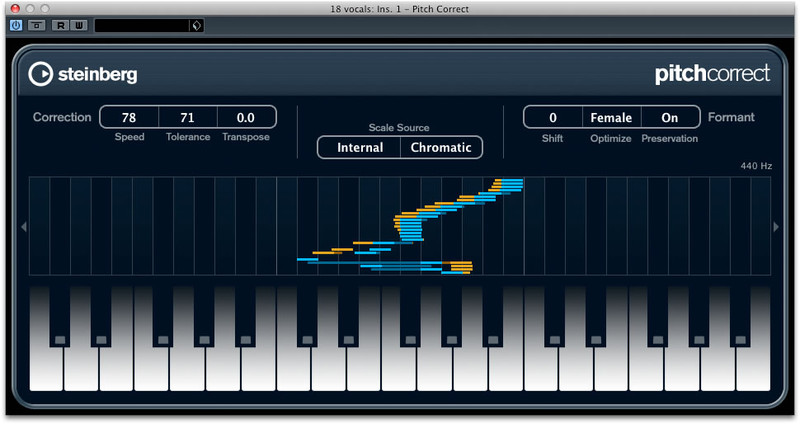
Task: Open the Scale Source Internal dropdown
Action: [x=359, y=147]
